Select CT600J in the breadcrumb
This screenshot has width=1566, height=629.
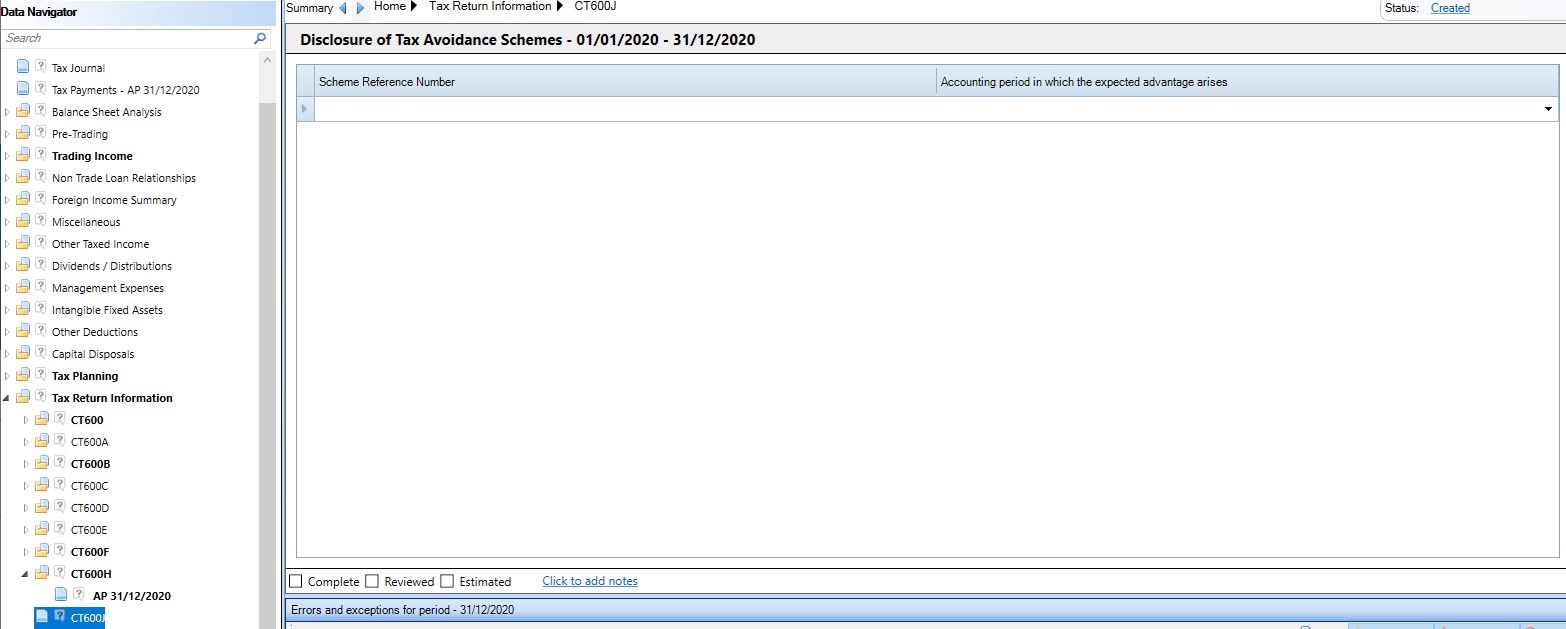click(595, 7)
